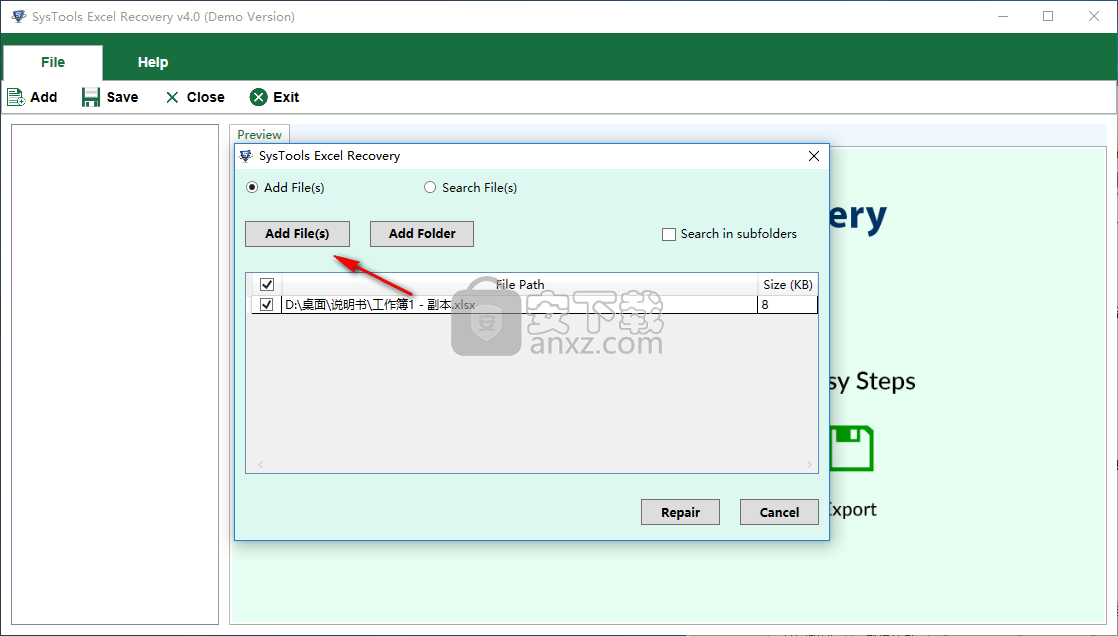Screen dimensions: 1118x636
Task: Click the Add Folder button
Action: (x=422, y=234)
